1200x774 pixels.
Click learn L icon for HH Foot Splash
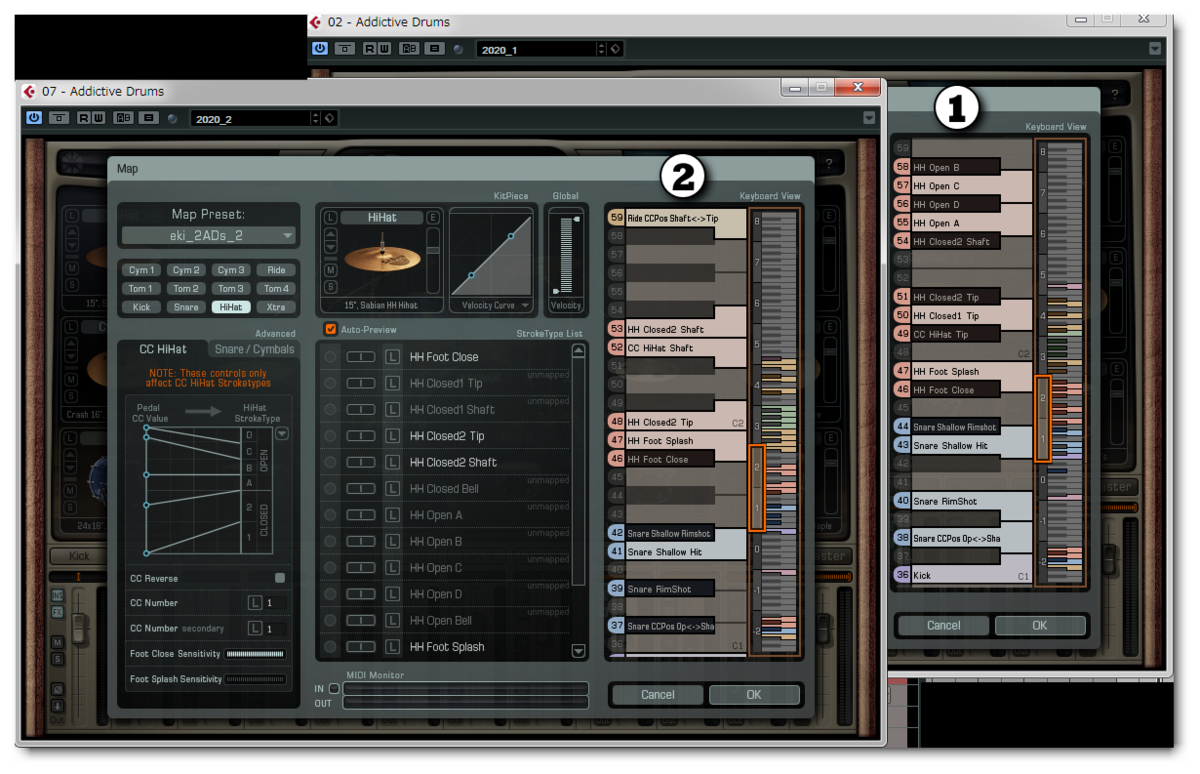[392, 647]
